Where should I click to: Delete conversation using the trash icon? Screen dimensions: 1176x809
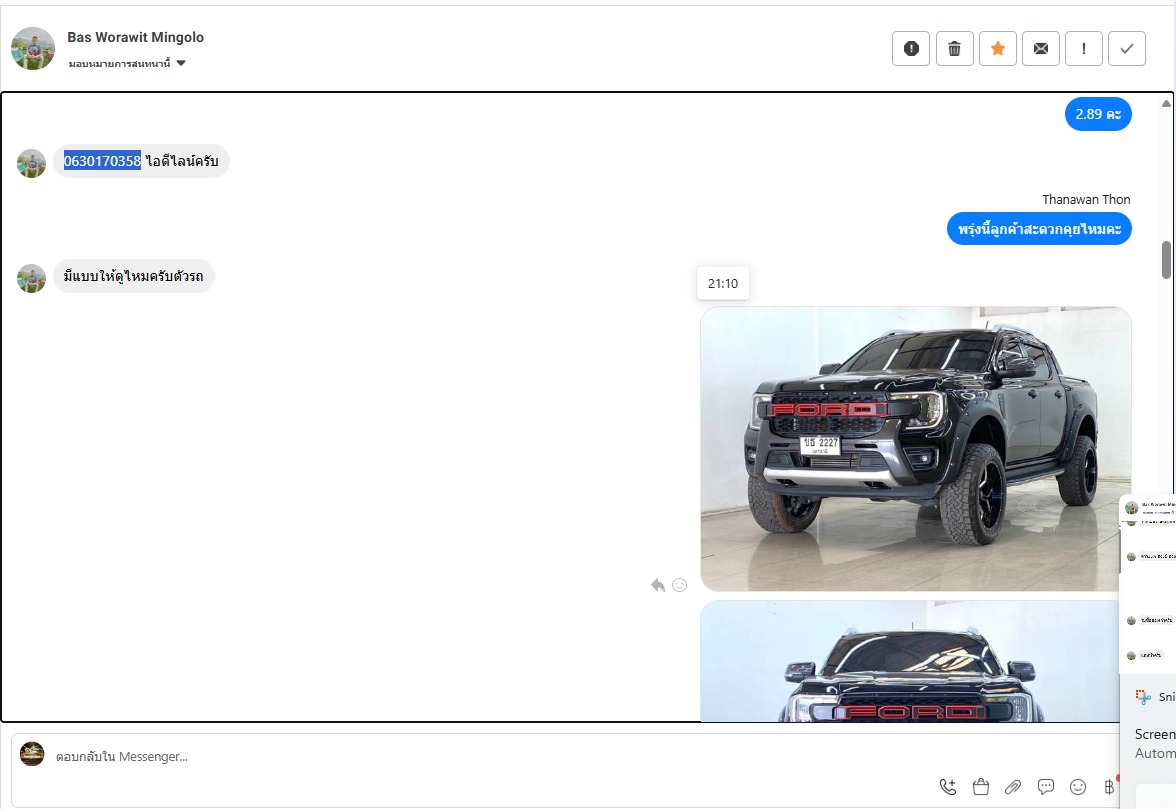(x=955, y=49)
